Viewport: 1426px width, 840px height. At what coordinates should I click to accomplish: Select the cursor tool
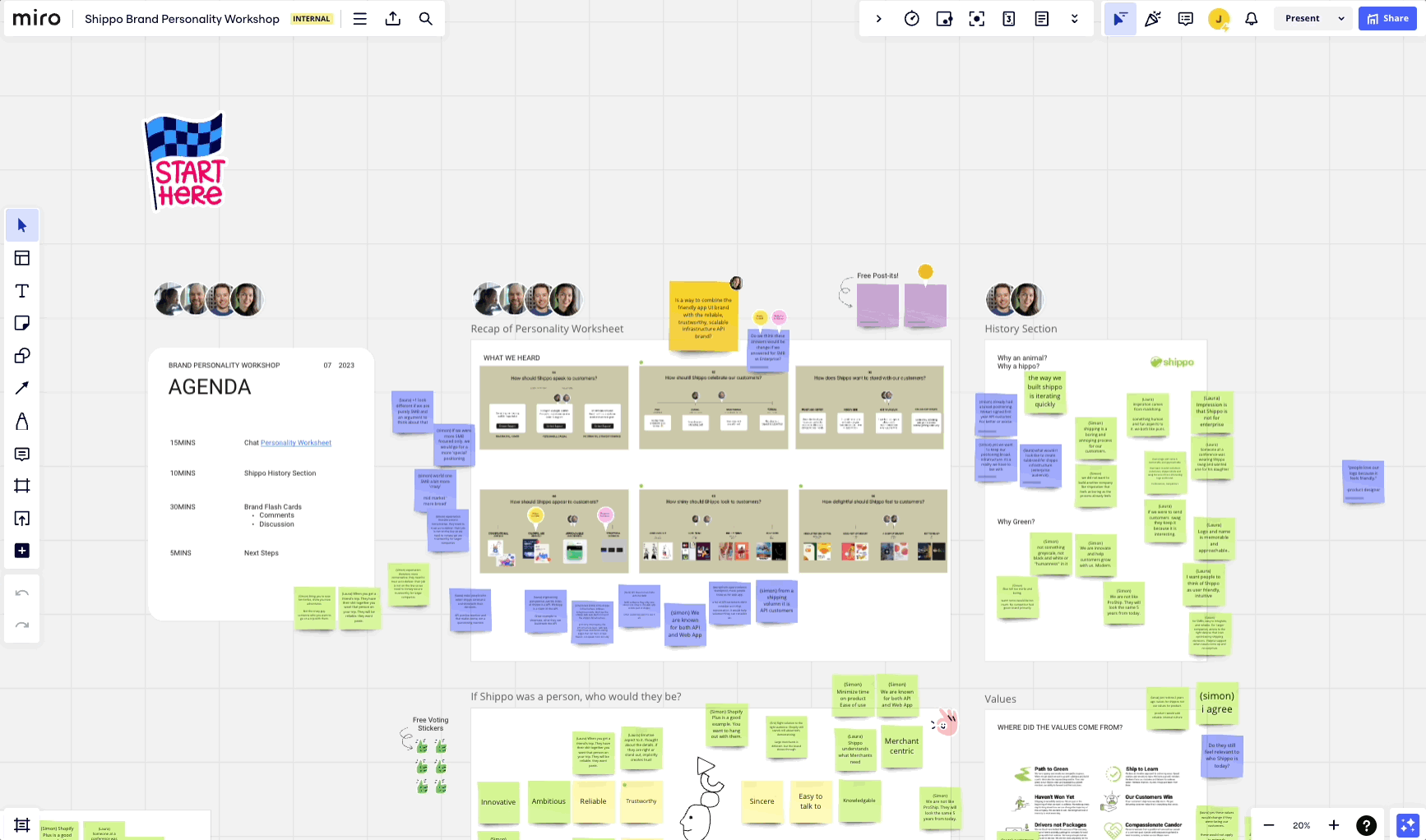click(22, 225)
